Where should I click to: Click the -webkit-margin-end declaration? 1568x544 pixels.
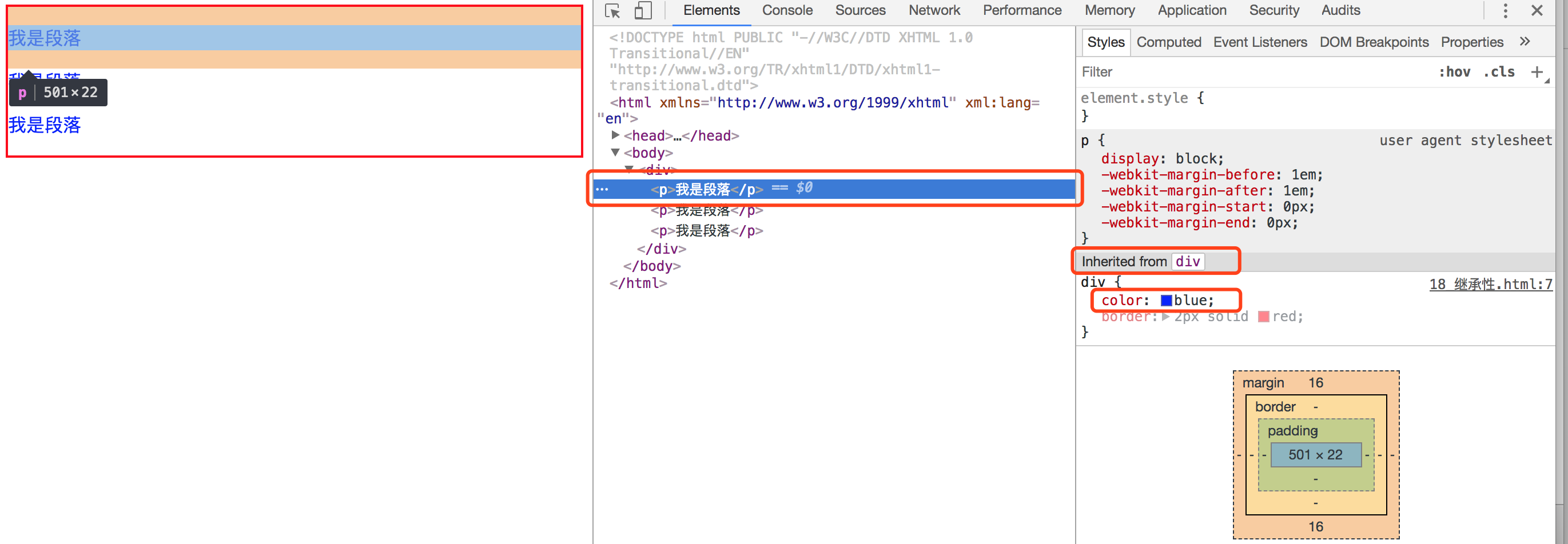pos(1199,223)
